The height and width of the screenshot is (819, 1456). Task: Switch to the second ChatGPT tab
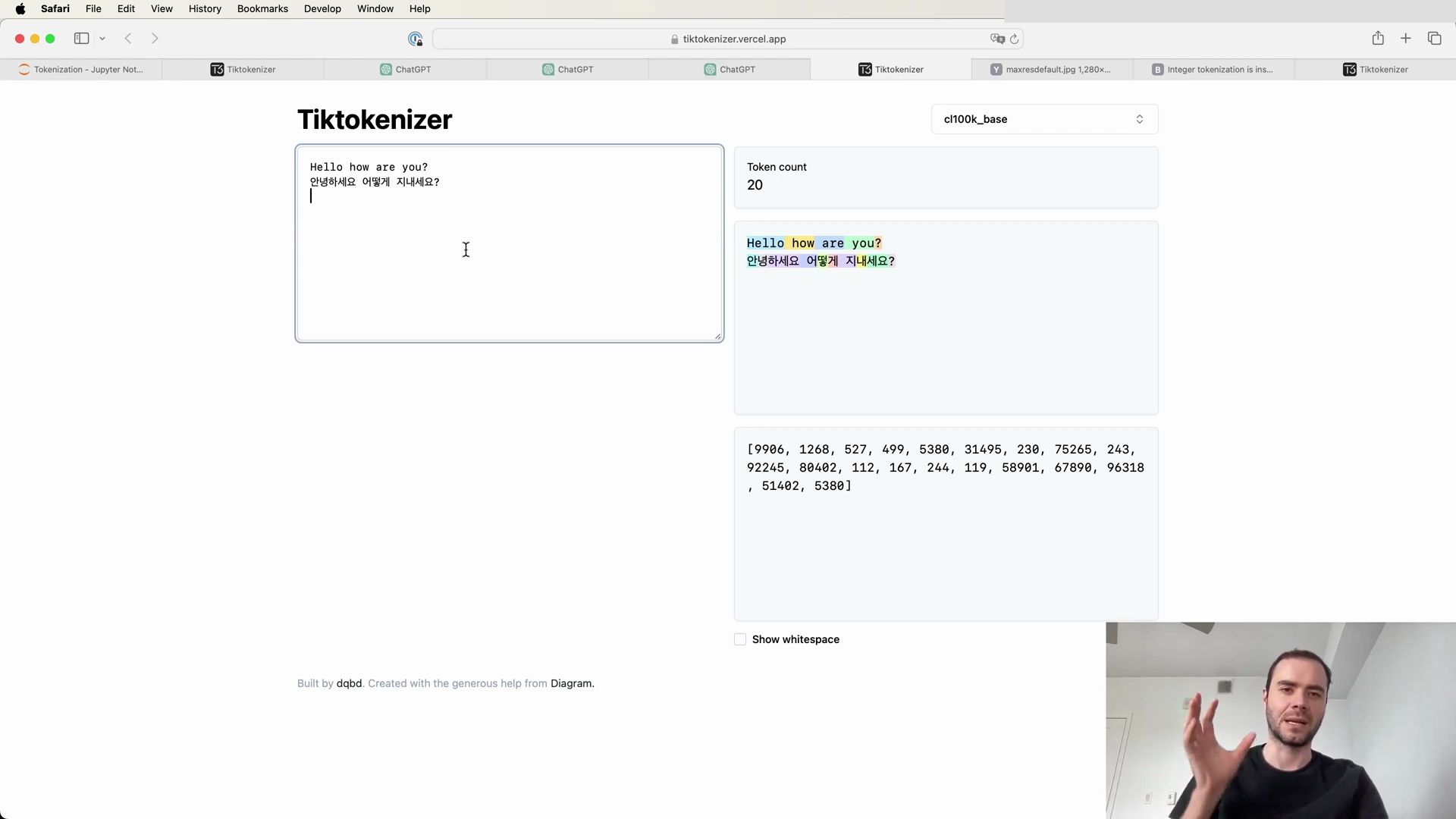click(x=567, y=70)
